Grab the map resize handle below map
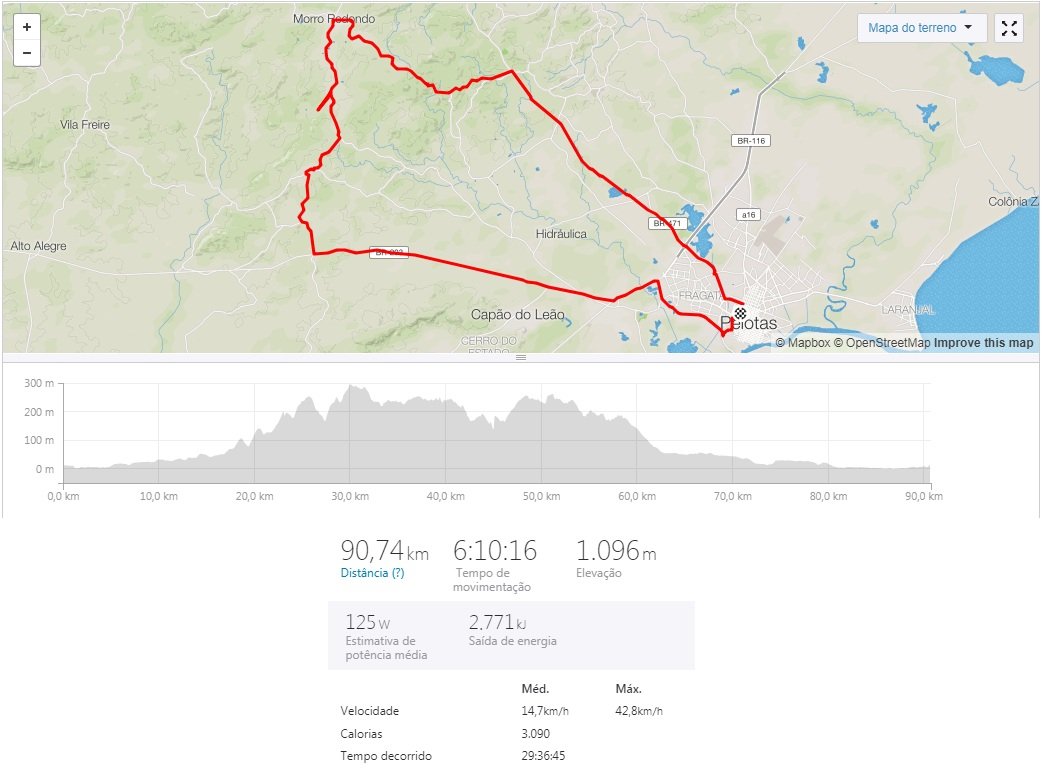The width and height of the screenshot is (1042, 775). [521, 358]
